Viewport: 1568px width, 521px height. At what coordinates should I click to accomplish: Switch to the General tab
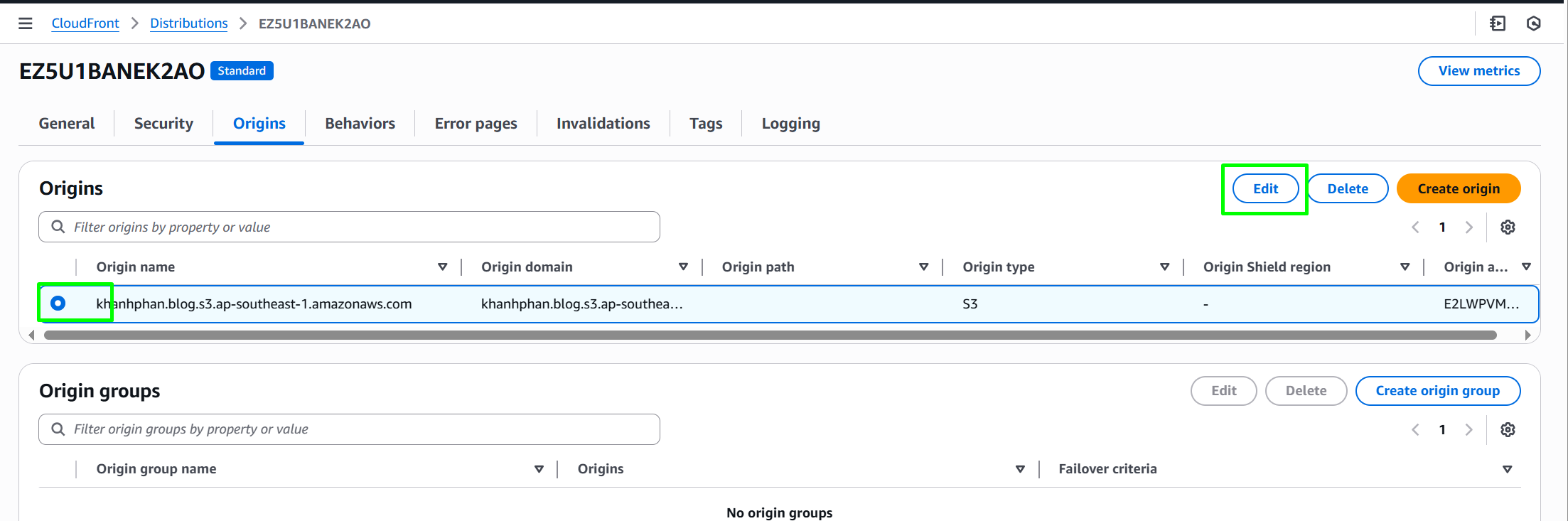(x=67, y=124)
